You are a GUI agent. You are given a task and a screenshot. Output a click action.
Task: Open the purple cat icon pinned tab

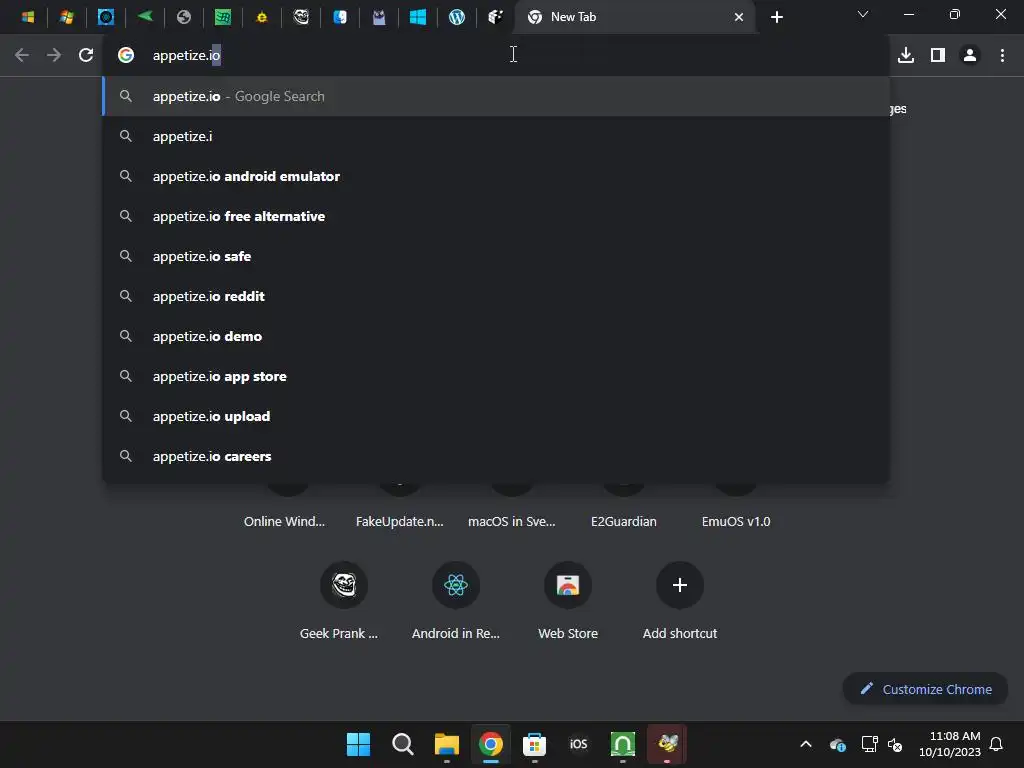click(379, 17)
